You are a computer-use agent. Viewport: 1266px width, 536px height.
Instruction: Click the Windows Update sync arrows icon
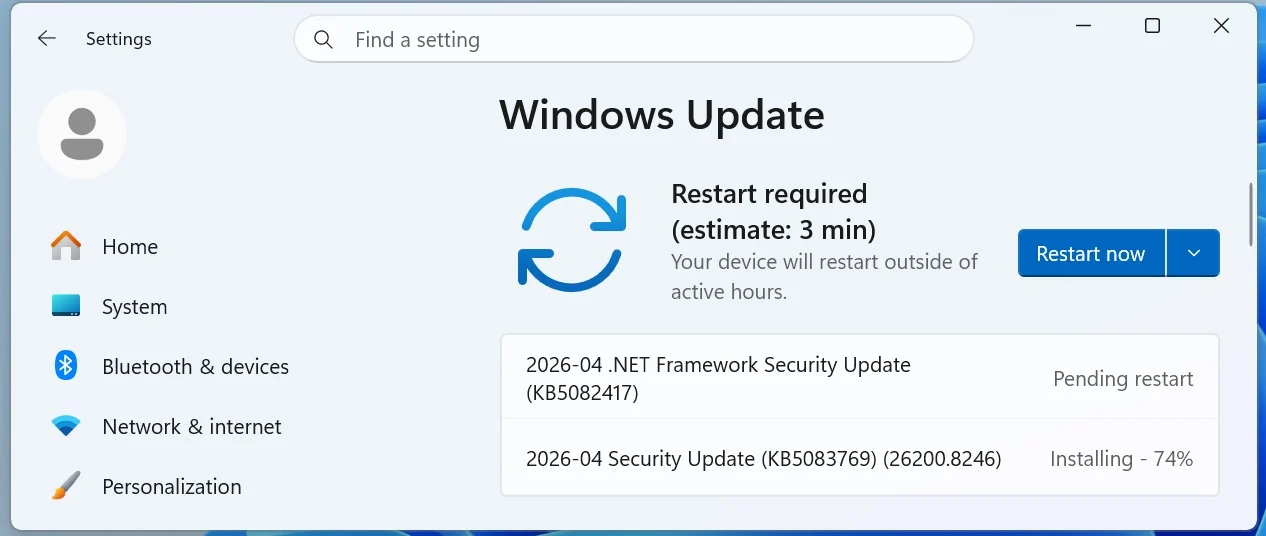pos(572,238)
